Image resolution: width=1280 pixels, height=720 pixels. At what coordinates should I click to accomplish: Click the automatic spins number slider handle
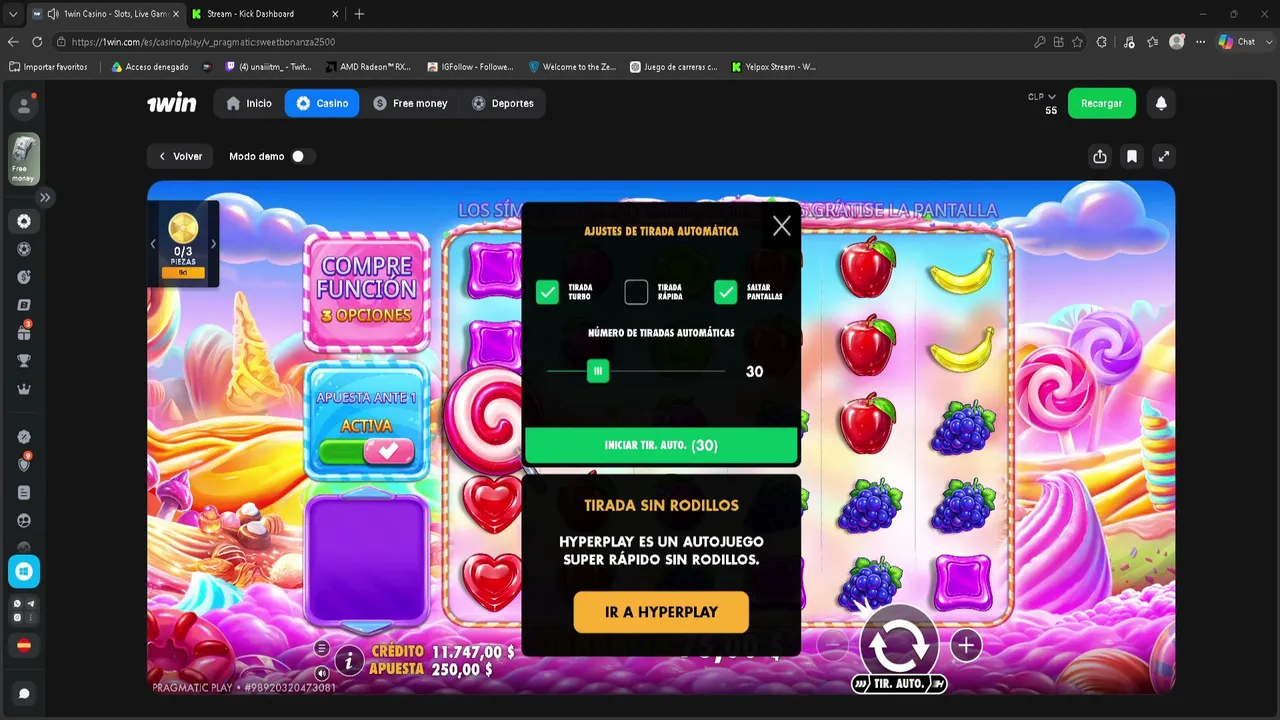point(598,371)
